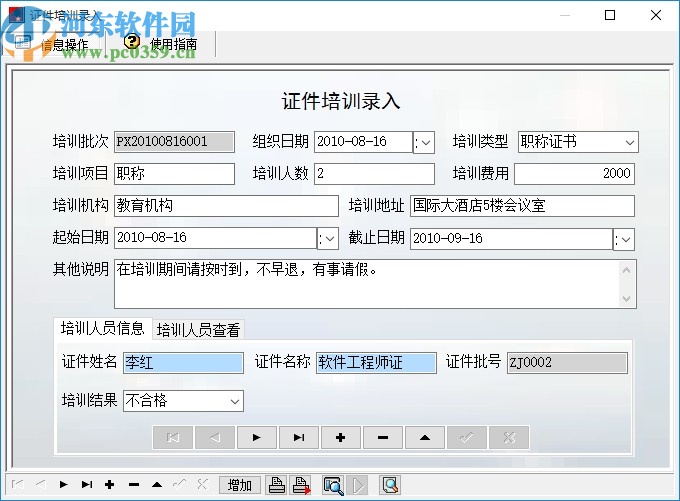680x501 pixels.
Task: Delete record with bottom toolbar minus icon
Action: coord(134,484)
